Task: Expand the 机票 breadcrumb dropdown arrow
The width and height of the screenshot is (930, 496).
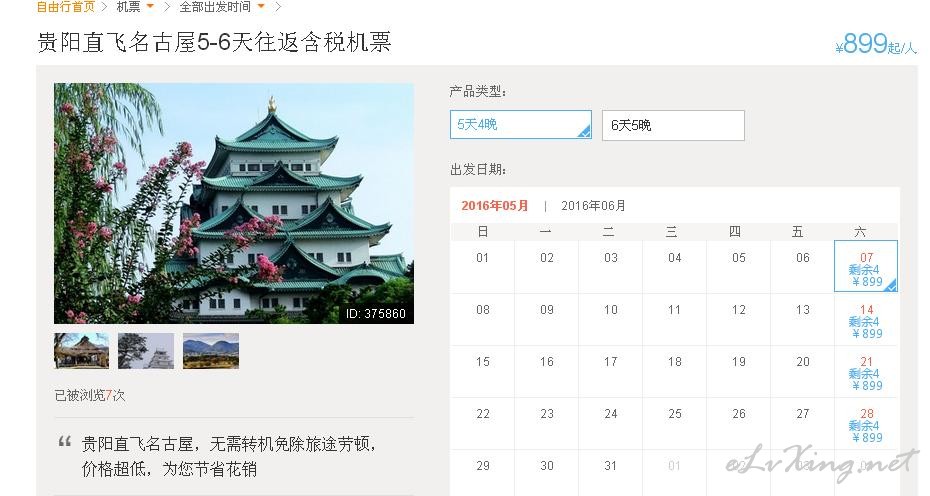Action: tap(150, 7)
